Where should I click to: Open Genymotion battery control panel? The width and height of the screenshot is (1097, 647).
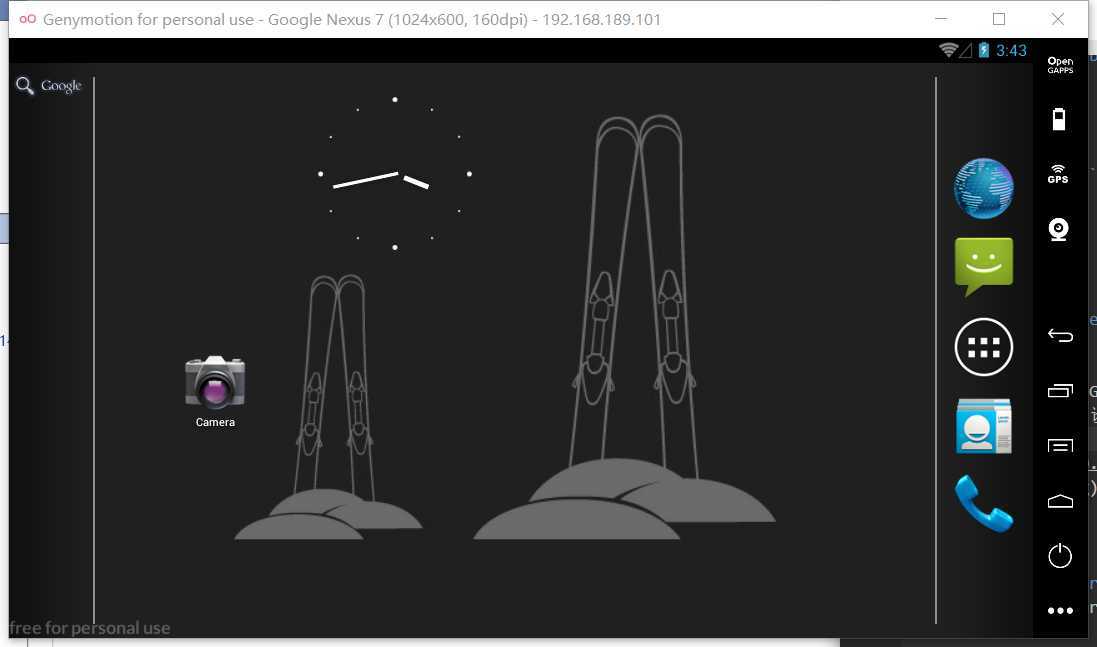tap(1059, 119)
